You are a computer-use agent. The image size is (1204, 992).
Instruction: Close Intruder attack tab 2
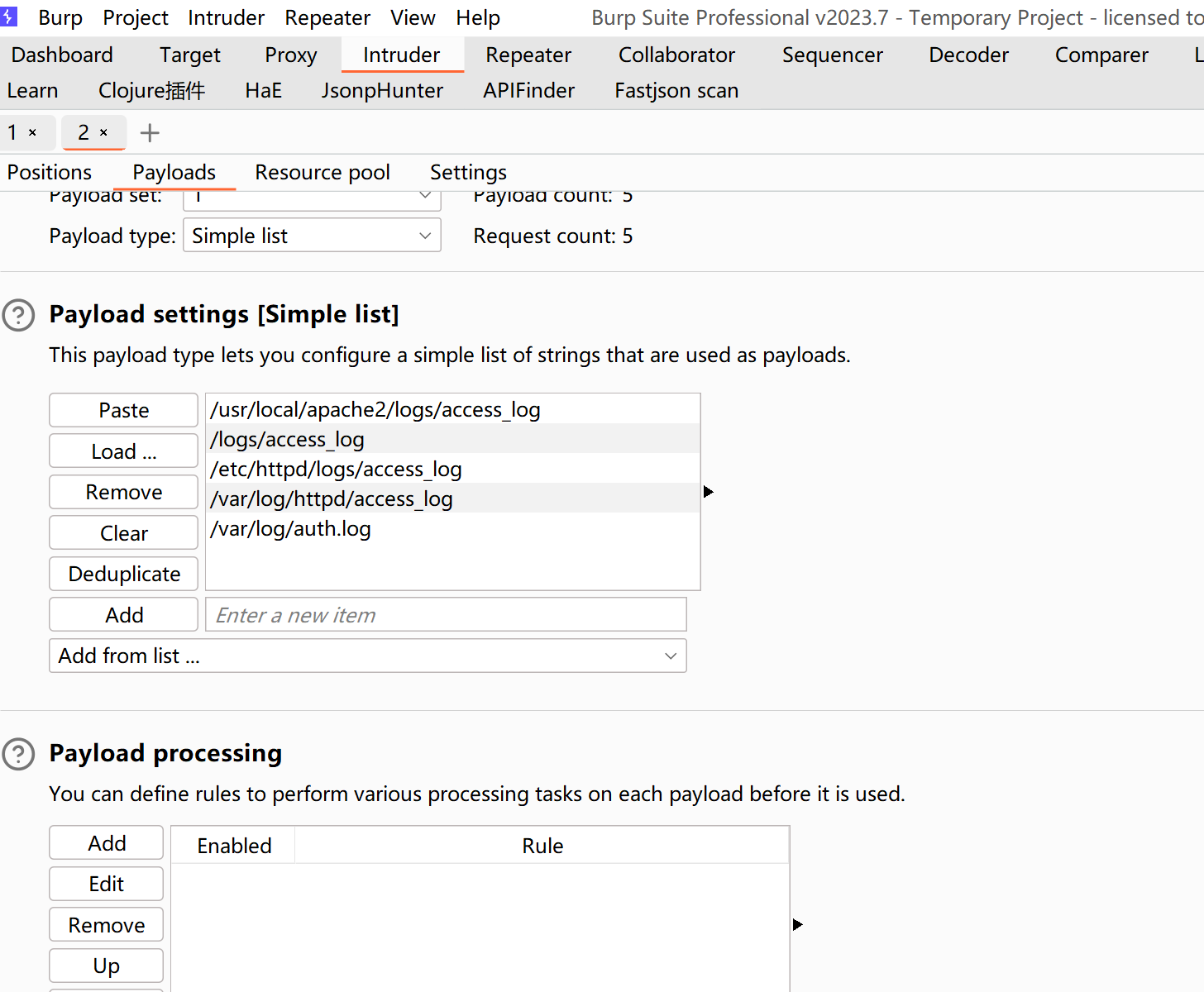coord(103,132)
